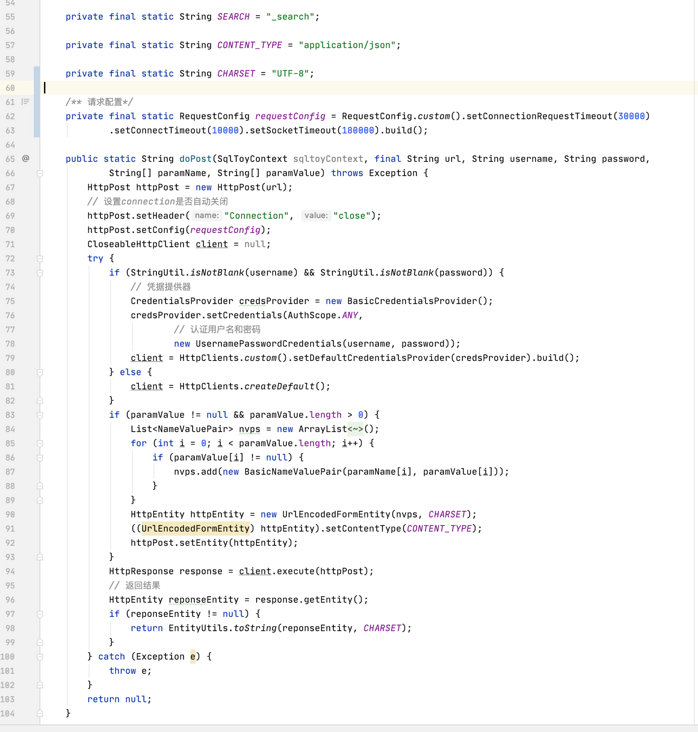
Task: Collapse the paramValue null-check block at line 83
Action: (40, 415)
